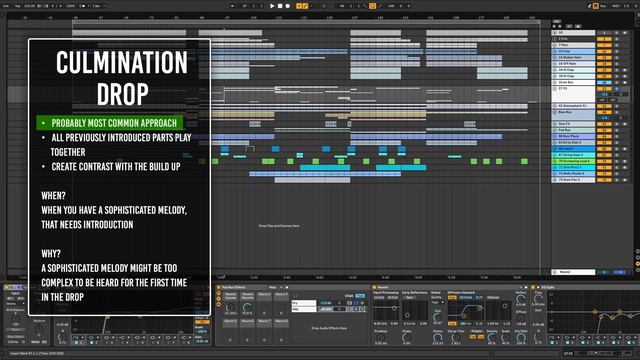Toggle the Pad Bus Effects device activator
The width and height of the screenshot is (640, 360).
click(x=219, y=287)
